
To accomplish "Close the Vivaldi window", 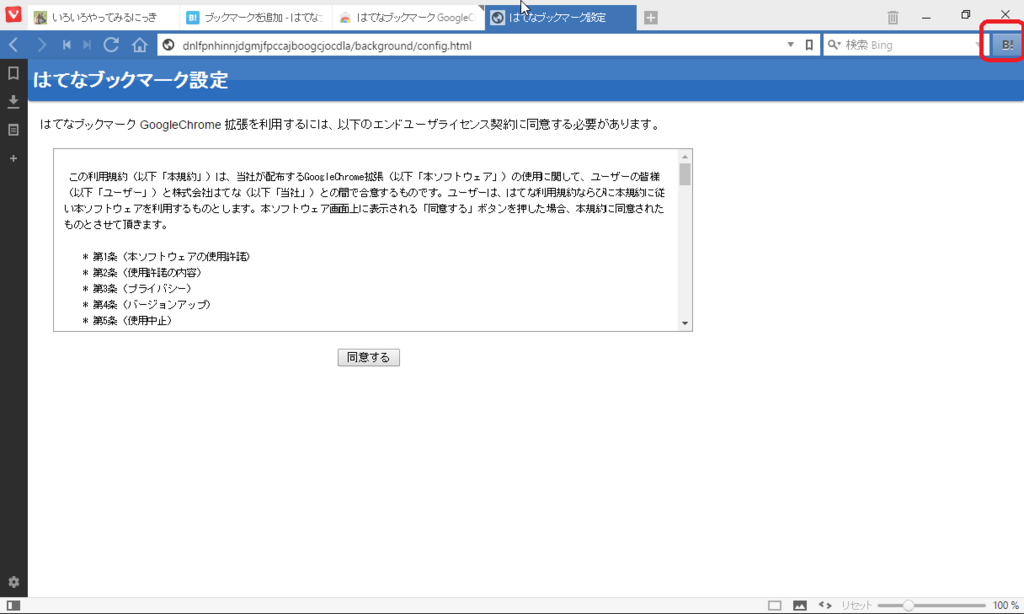I will point(1005,14).
